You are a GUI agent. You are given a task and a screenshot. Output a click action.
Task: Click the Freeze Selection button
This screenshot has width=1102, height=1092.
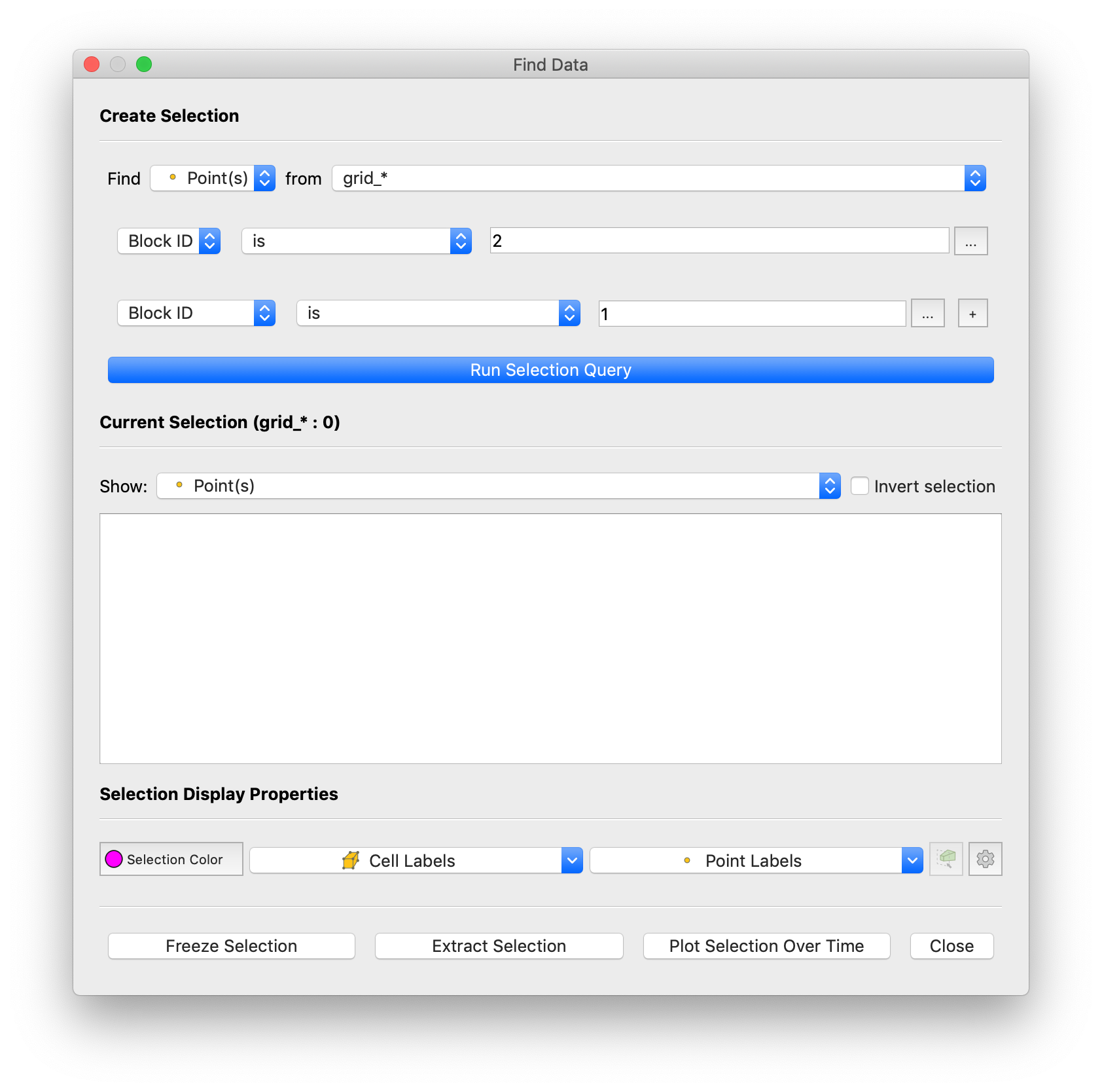pyautogui.click(x=232, y=946)
